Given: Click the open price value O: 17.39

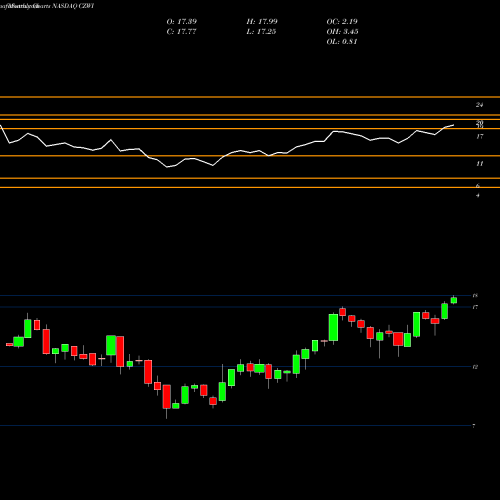Looking at the screenshot, I should coord(182,22).
